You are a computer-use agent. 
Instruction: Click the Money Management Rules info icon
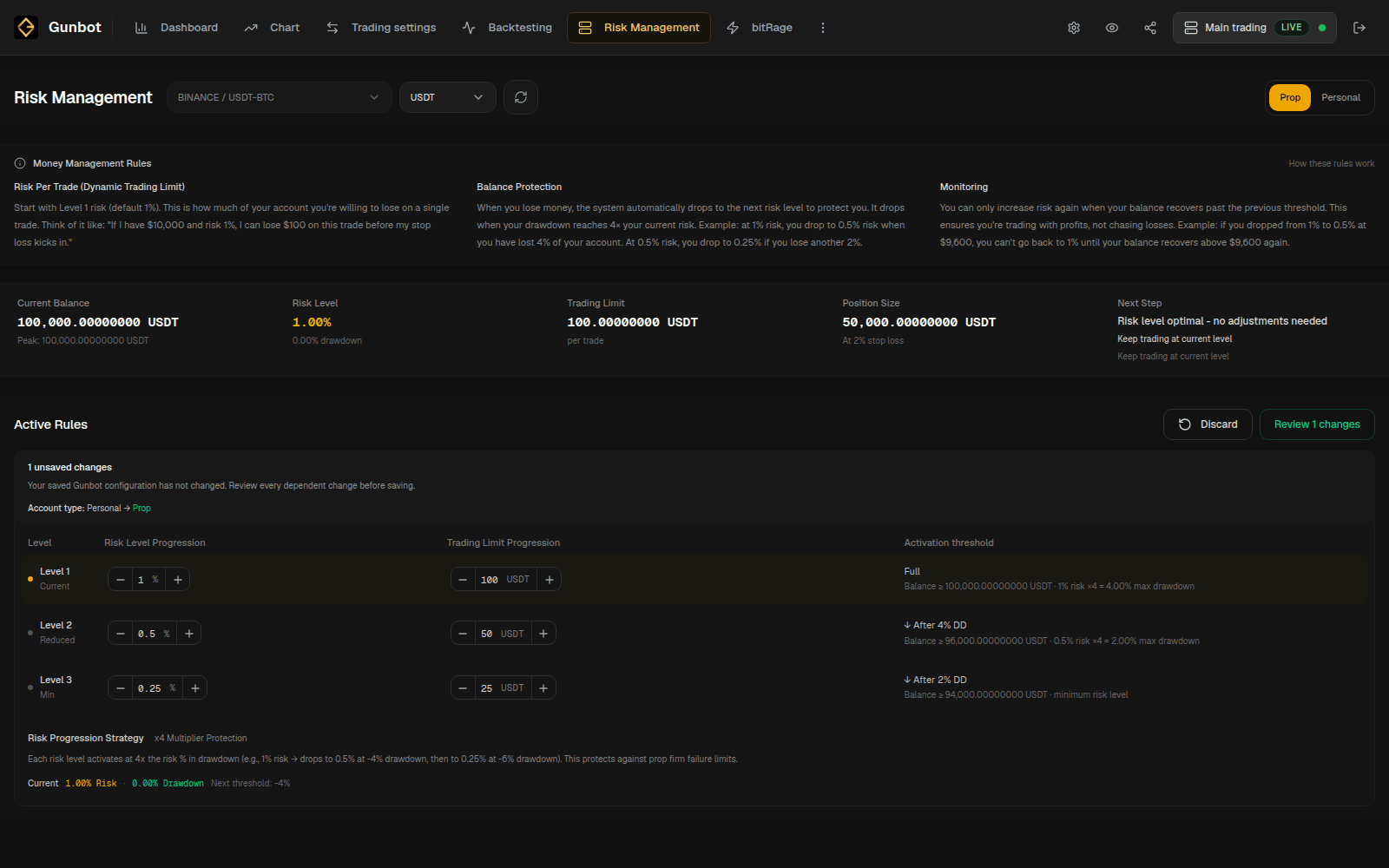(20, 163)
